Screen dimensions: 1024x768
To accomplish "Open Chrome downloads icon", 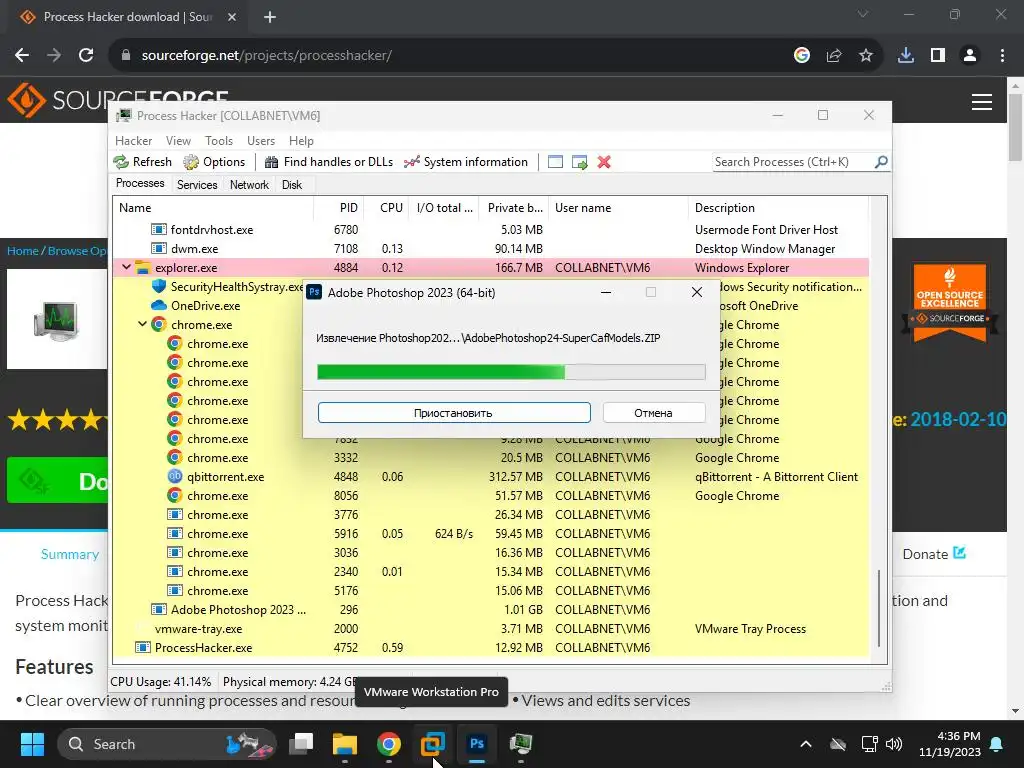I will (x=906, y=56).
